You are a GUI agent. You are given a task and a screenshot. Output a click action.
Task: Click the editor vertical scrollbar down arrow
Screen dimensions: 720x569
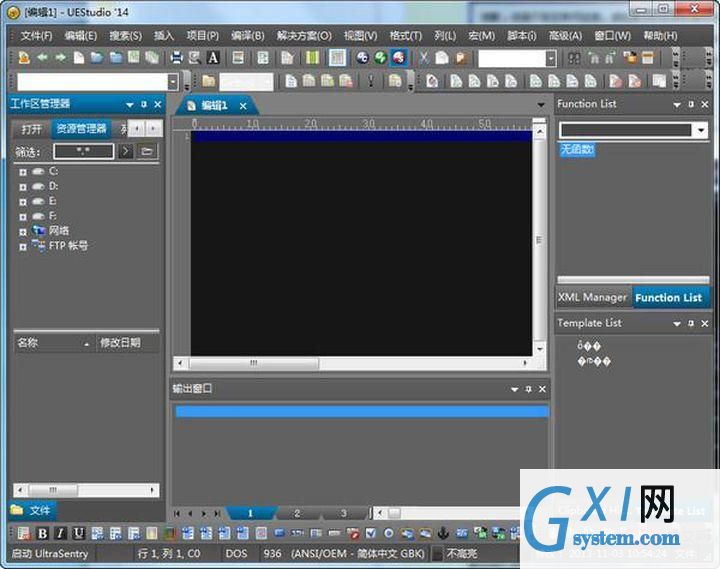click(540, 349)
